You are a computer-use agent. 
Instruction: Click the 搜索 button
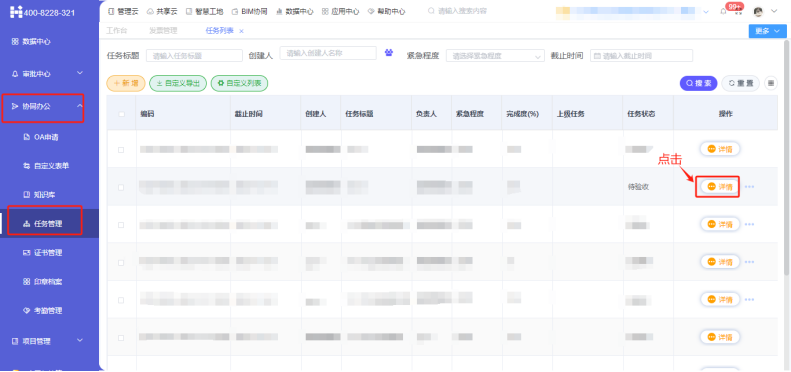pyautogui.click(x=698, y=83)
